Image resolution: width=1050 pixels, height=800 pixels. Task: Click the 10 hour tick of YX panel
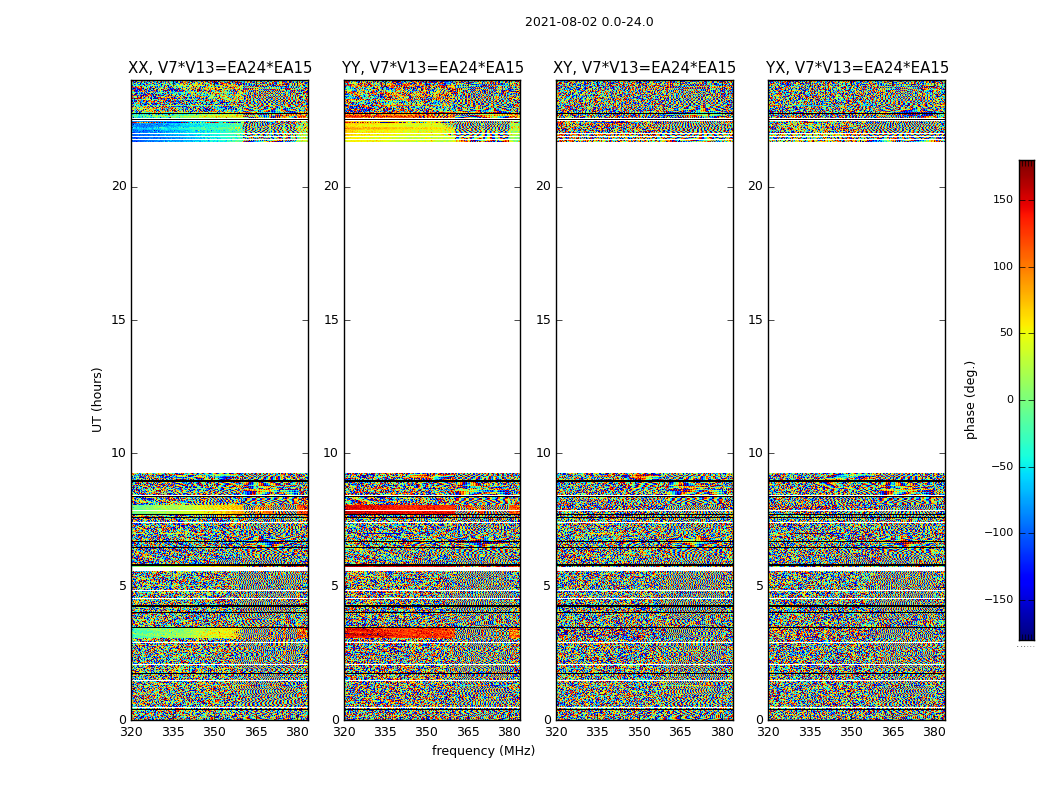point(755,453)
